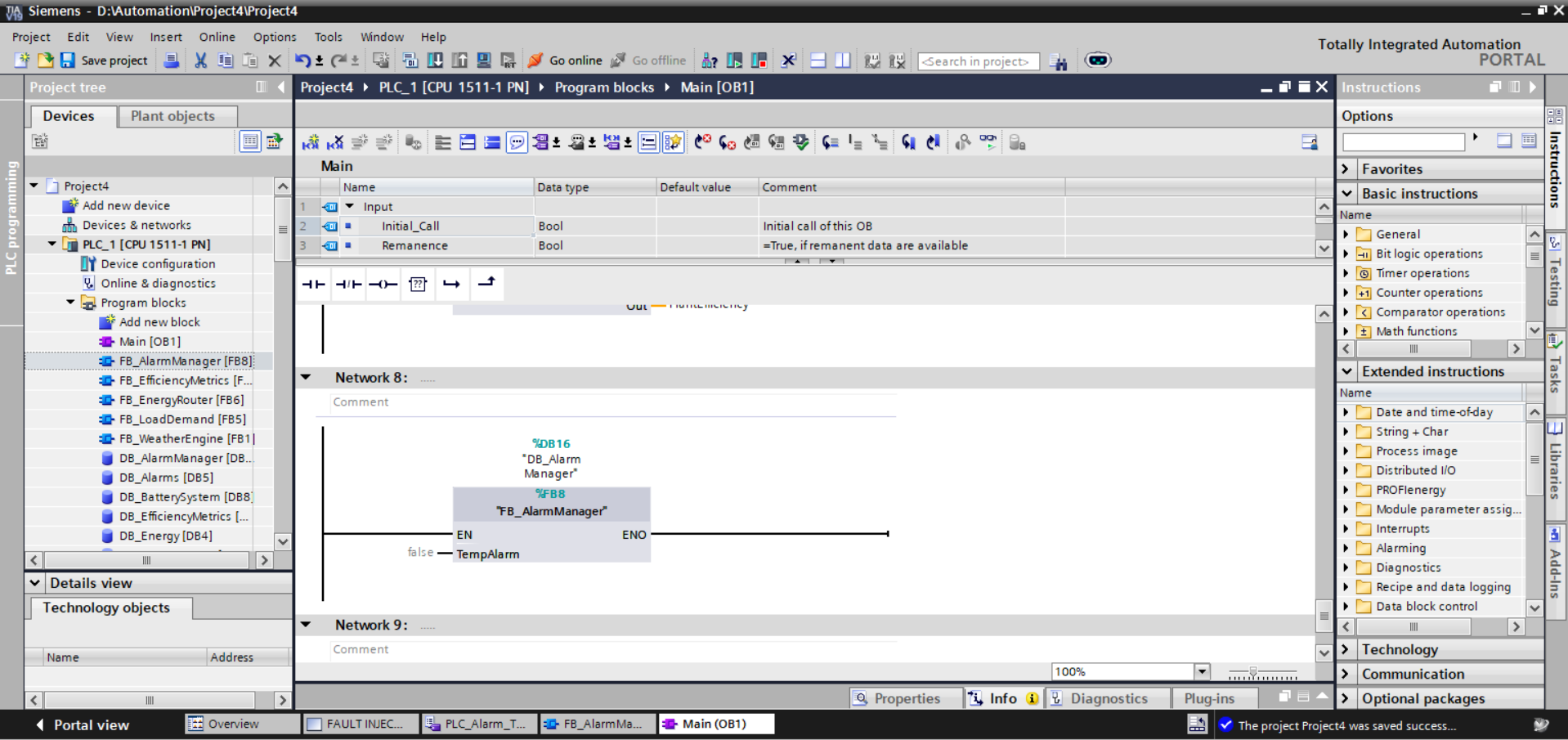The width and height of the screenshot is (1568, 740).
Task: Insert a normally open contact
Action: [314, 285]
